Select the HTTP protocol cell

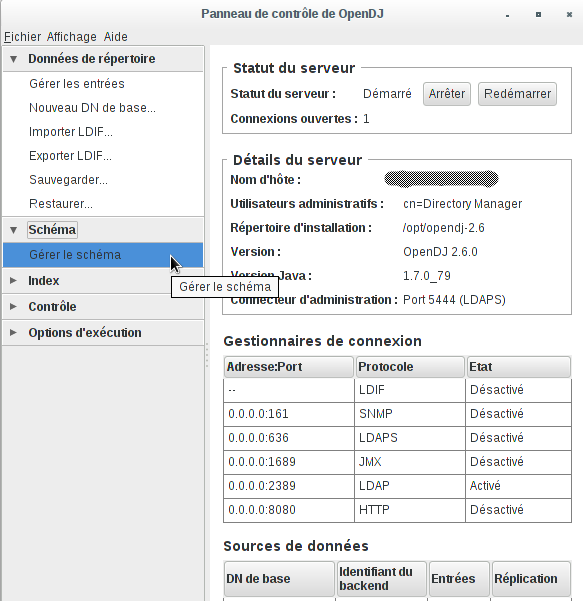pyautogui.click(x=410, y=510)
